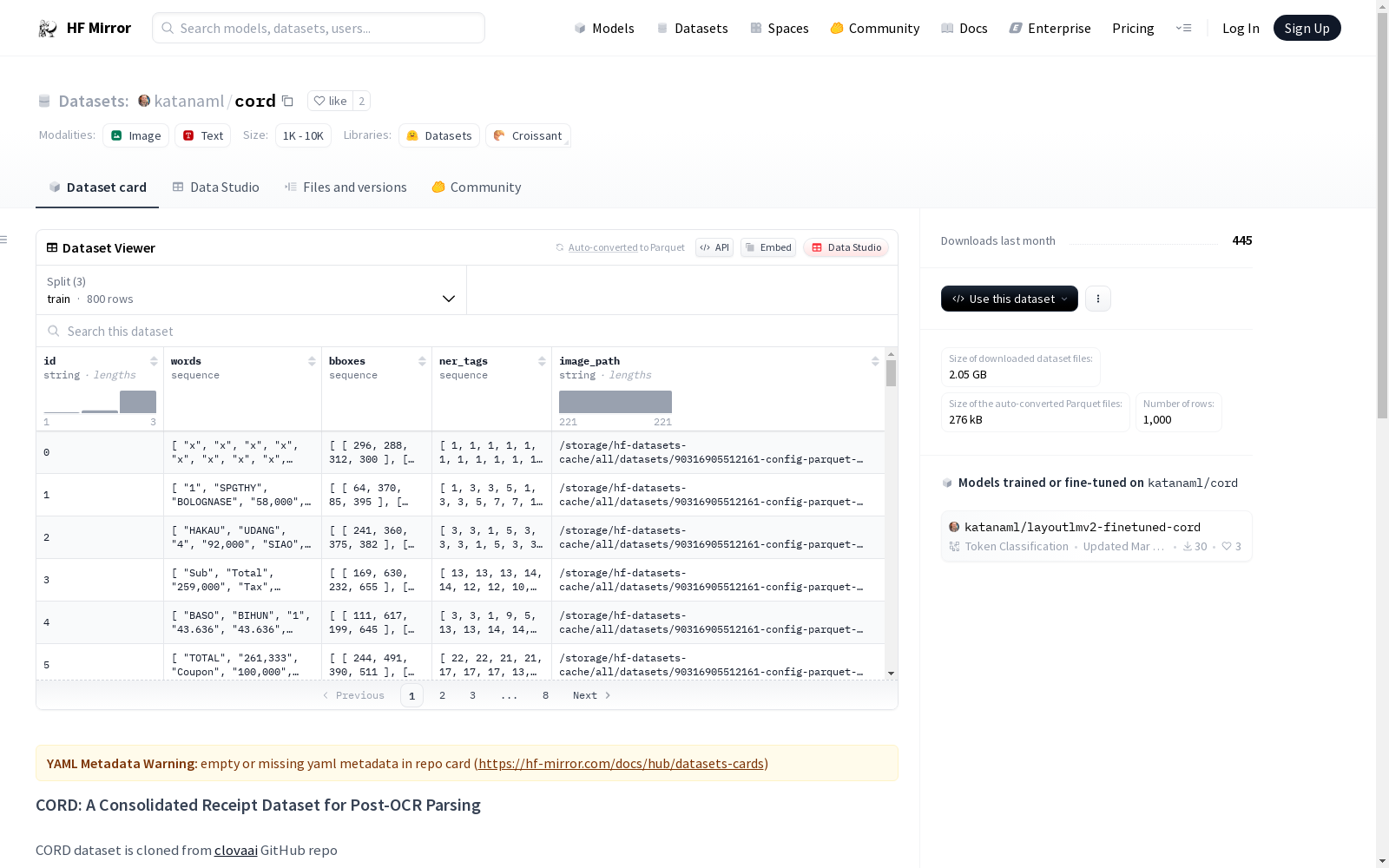This screenshot has width=1389, height=868.
Task: Like the cord dataset
Action: pyautogui.click(x=330, y=101)
